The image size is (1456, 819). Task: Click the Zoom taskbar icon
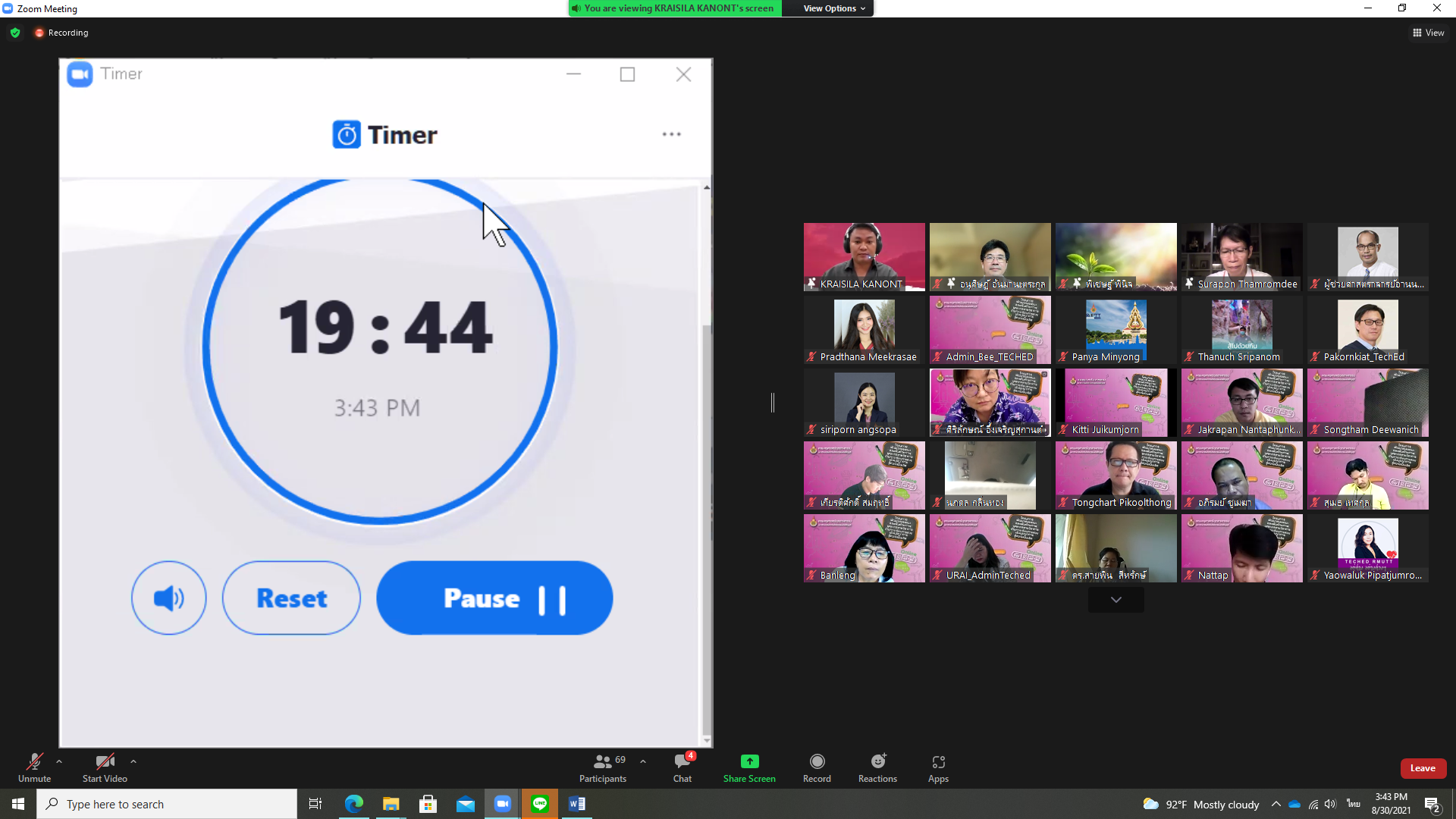[x=502, y=804]
